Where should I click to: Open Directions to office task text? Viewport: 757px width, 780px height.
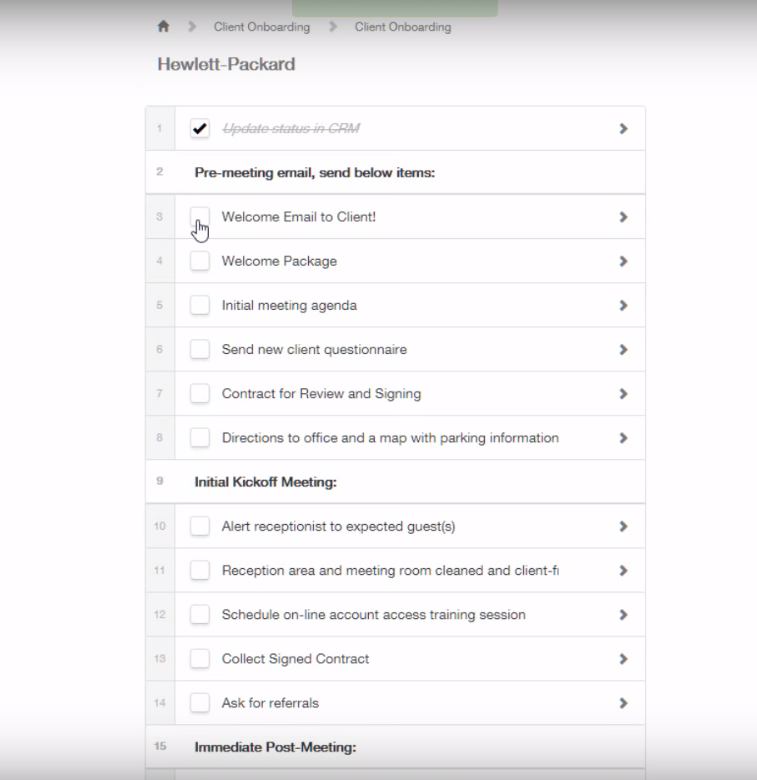[390, 438]
